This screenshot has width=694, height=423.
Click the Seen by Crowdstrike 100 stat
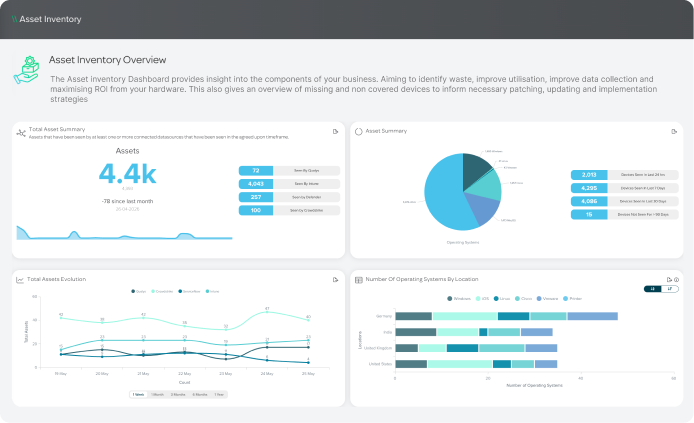pyautogui.click(x=289, y=210)
